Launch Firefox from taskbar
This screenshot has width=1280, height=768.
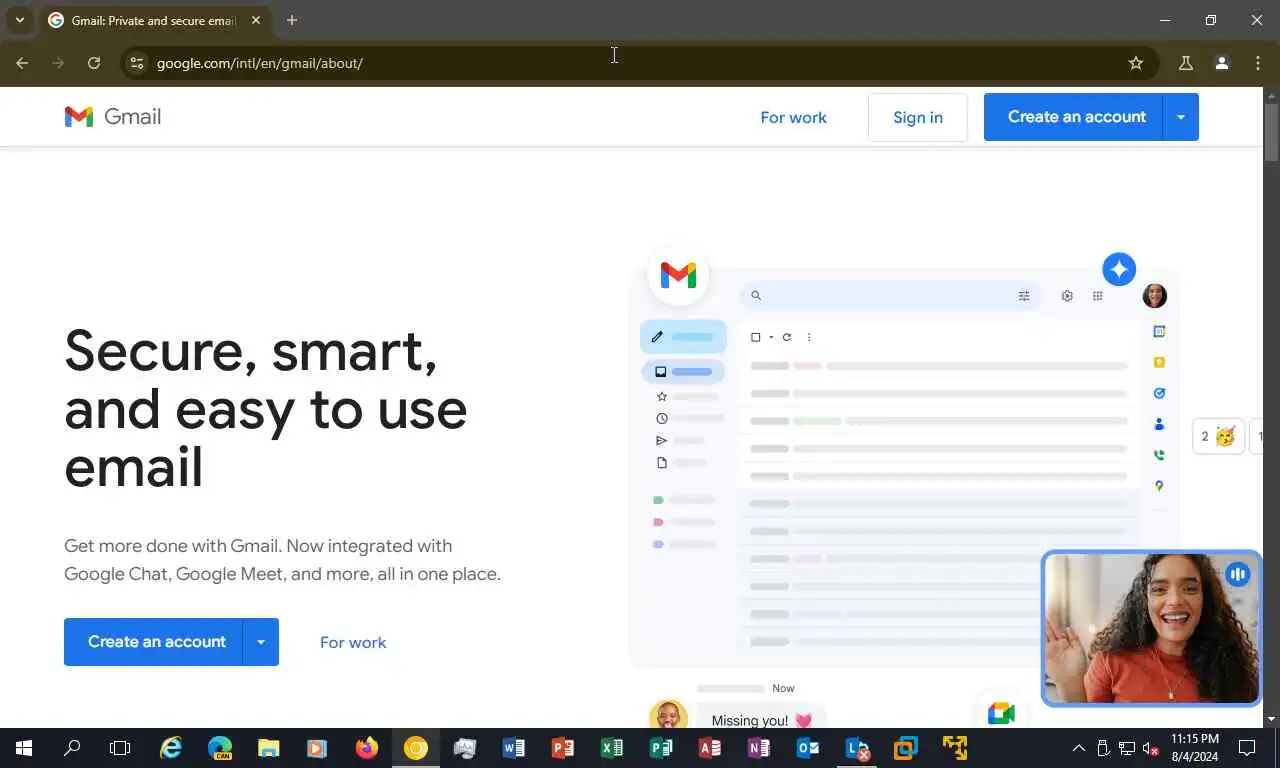[367, 748]
